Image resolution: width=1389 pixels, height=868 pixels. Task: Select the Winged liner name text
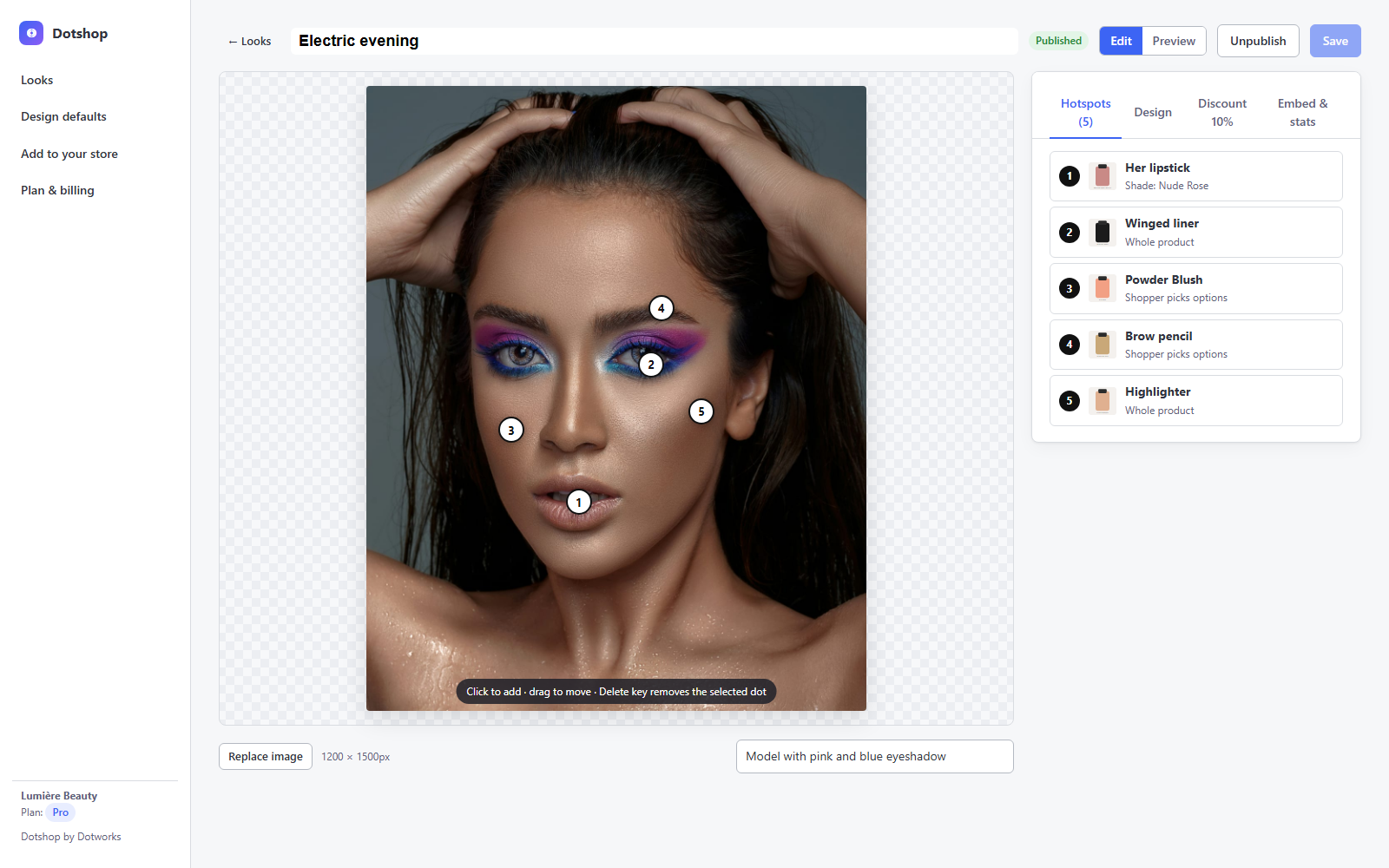tap(1162, 223)
